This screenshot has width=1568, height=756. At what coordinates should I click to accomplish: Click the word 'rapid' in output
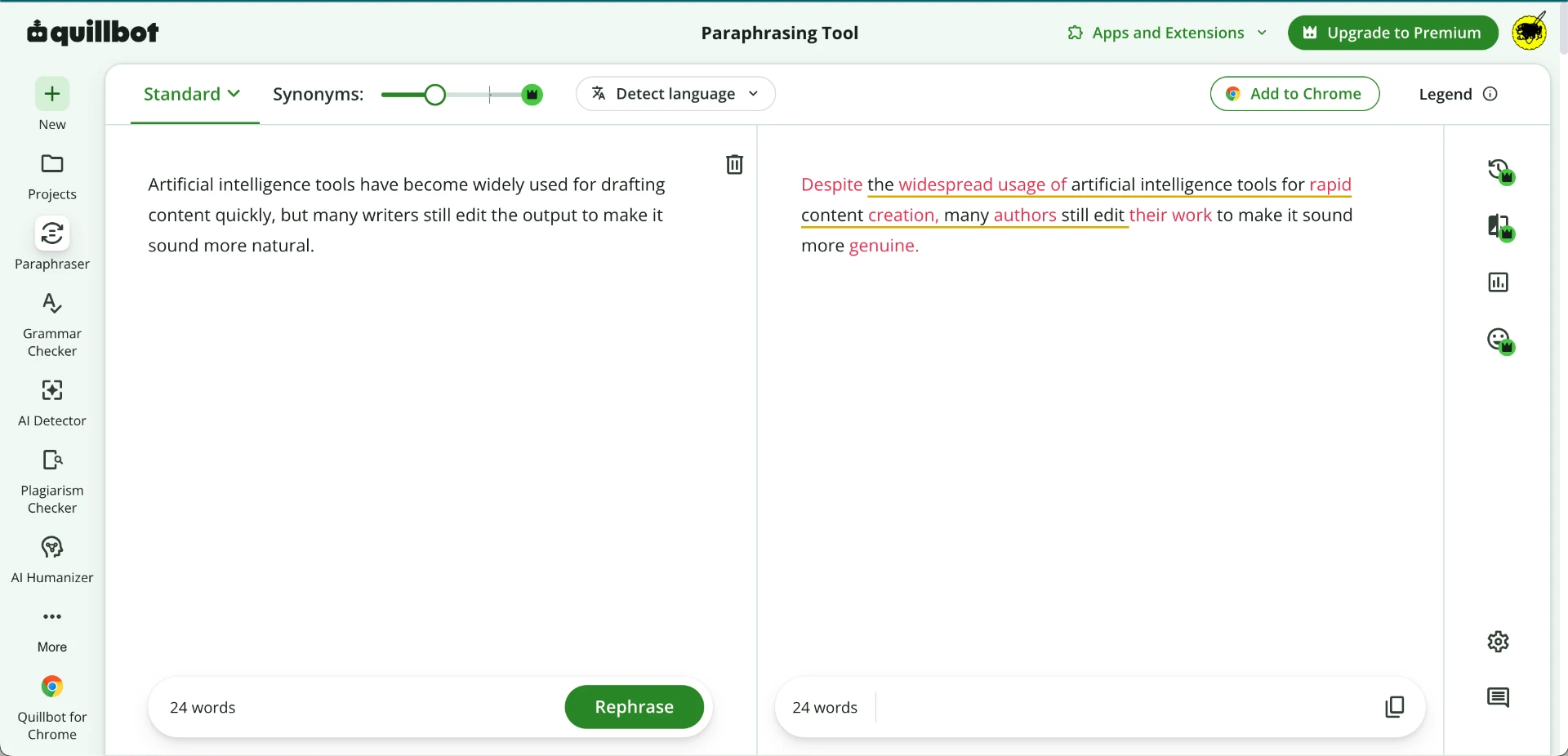click(1330, 185)
